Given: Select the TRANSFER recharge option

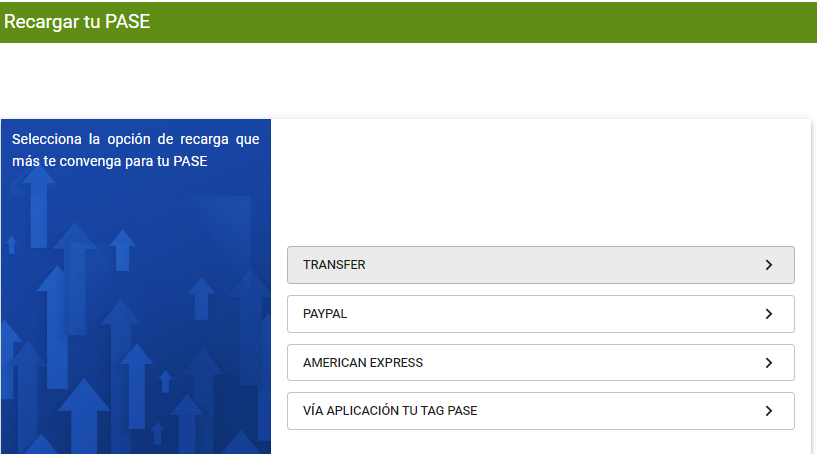Looking at the screenshot, I should pyautogui.click(x=540, y=265).
